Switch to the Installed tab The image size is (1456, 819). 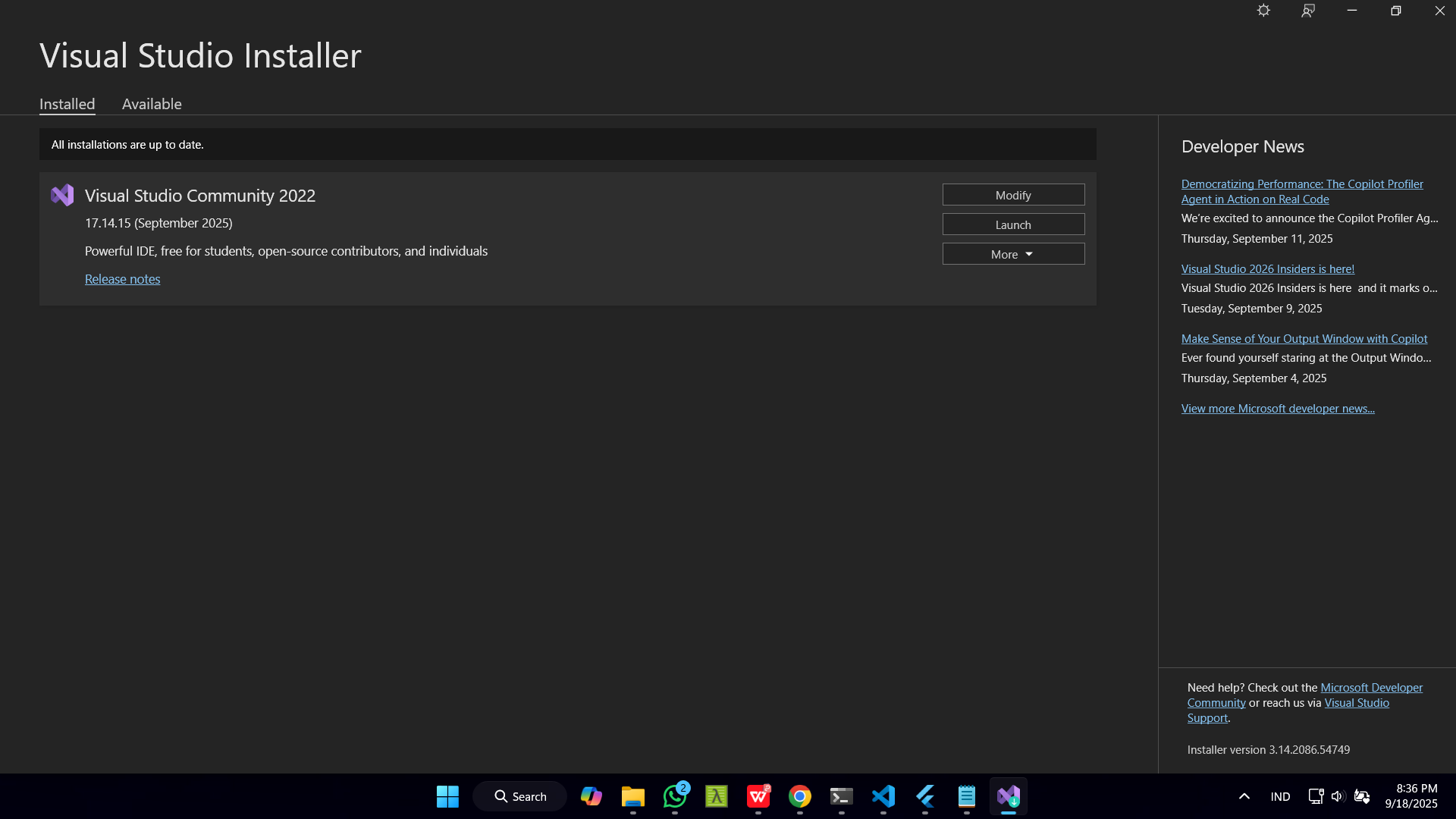tap(67, 104)
